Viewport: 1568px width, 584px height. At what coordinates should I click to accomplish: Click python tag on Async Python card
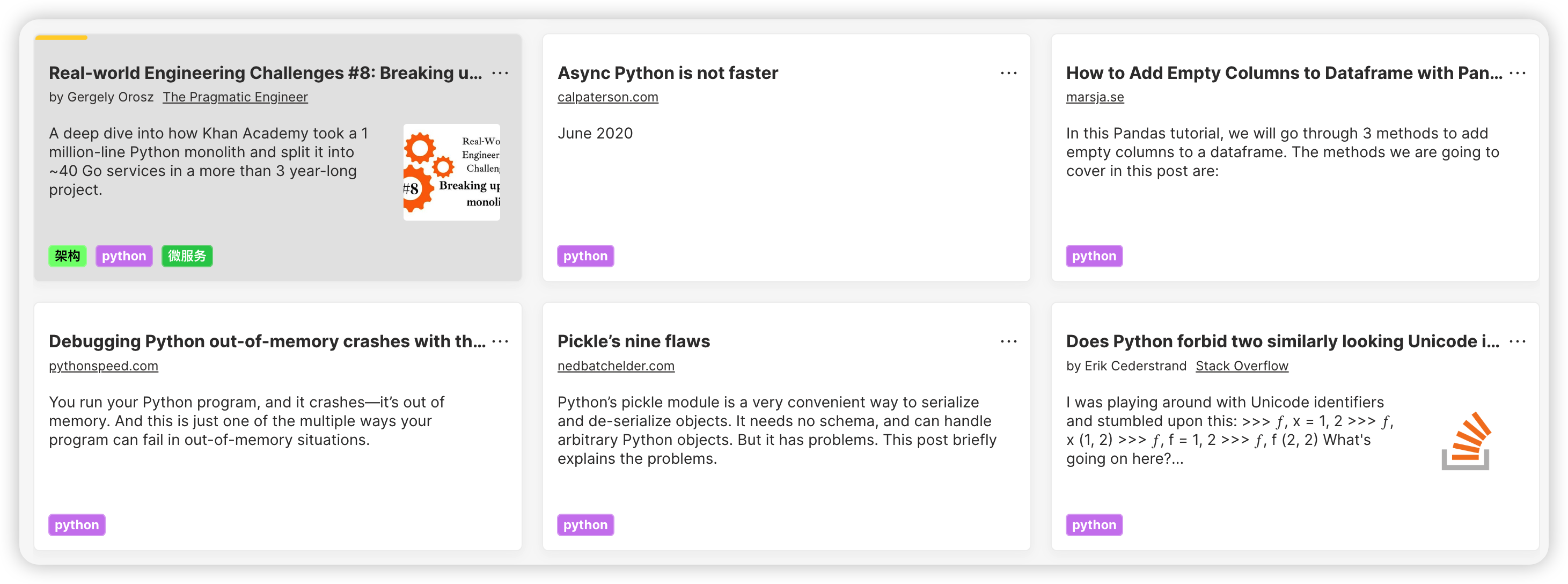(x=585, y=257)
